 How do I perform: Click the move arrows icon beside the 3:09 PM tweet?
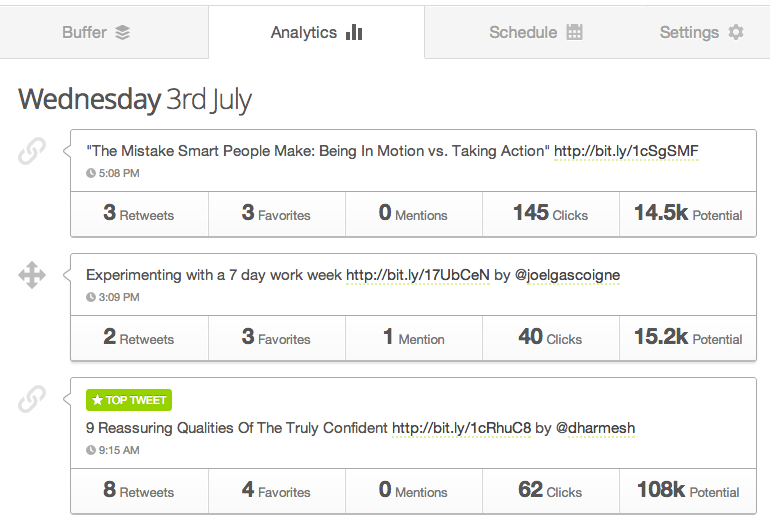pos(32,275)
